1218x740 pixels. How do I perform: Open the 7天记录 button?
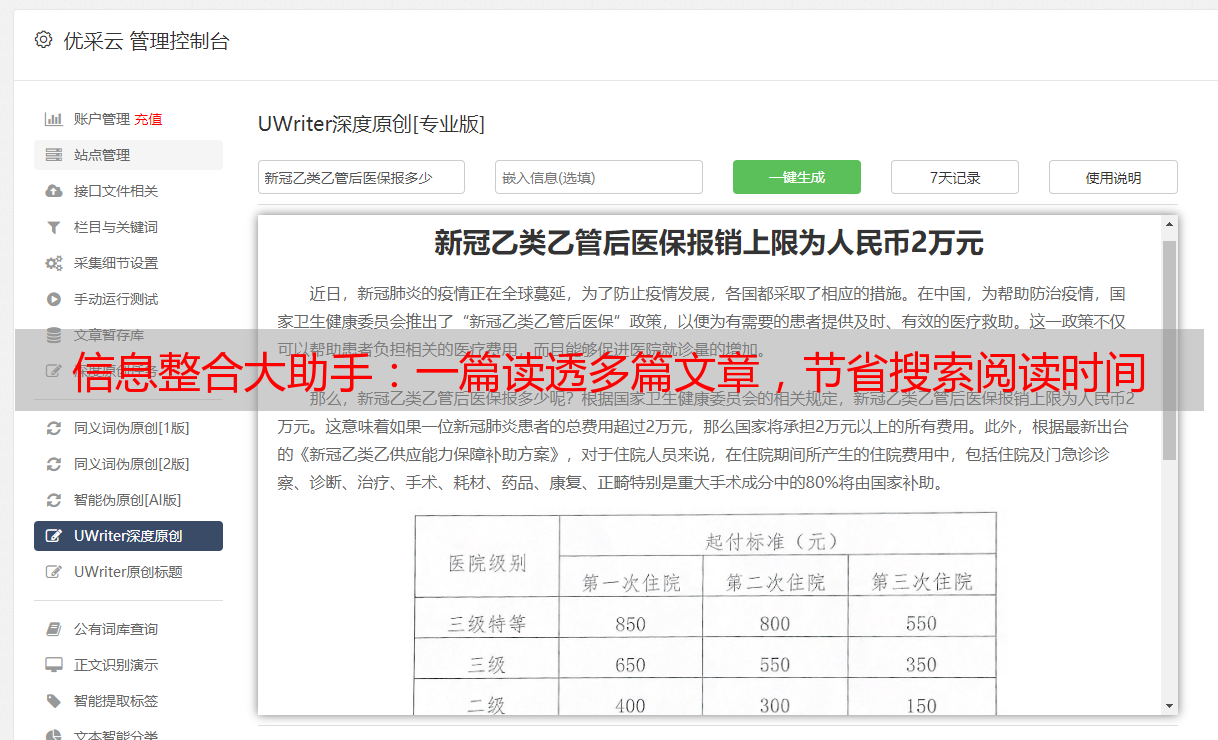[955, 177]
